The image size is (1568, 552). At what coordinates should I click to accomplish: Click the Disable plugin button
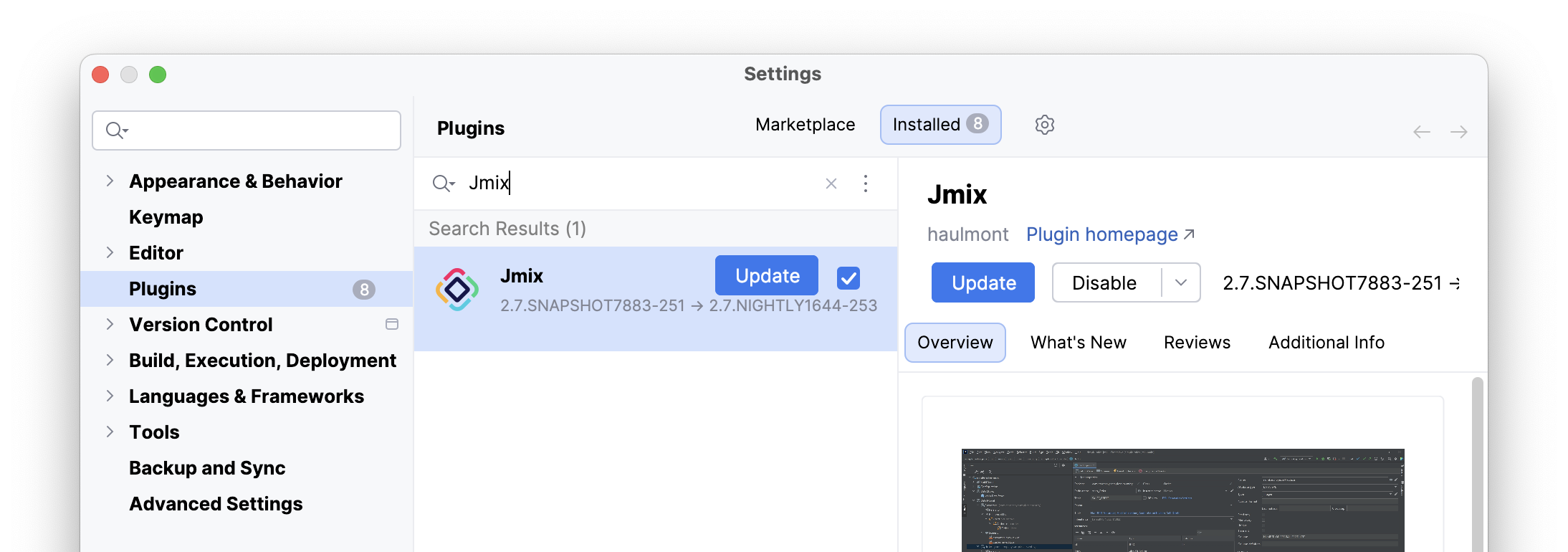[1104, 282]
